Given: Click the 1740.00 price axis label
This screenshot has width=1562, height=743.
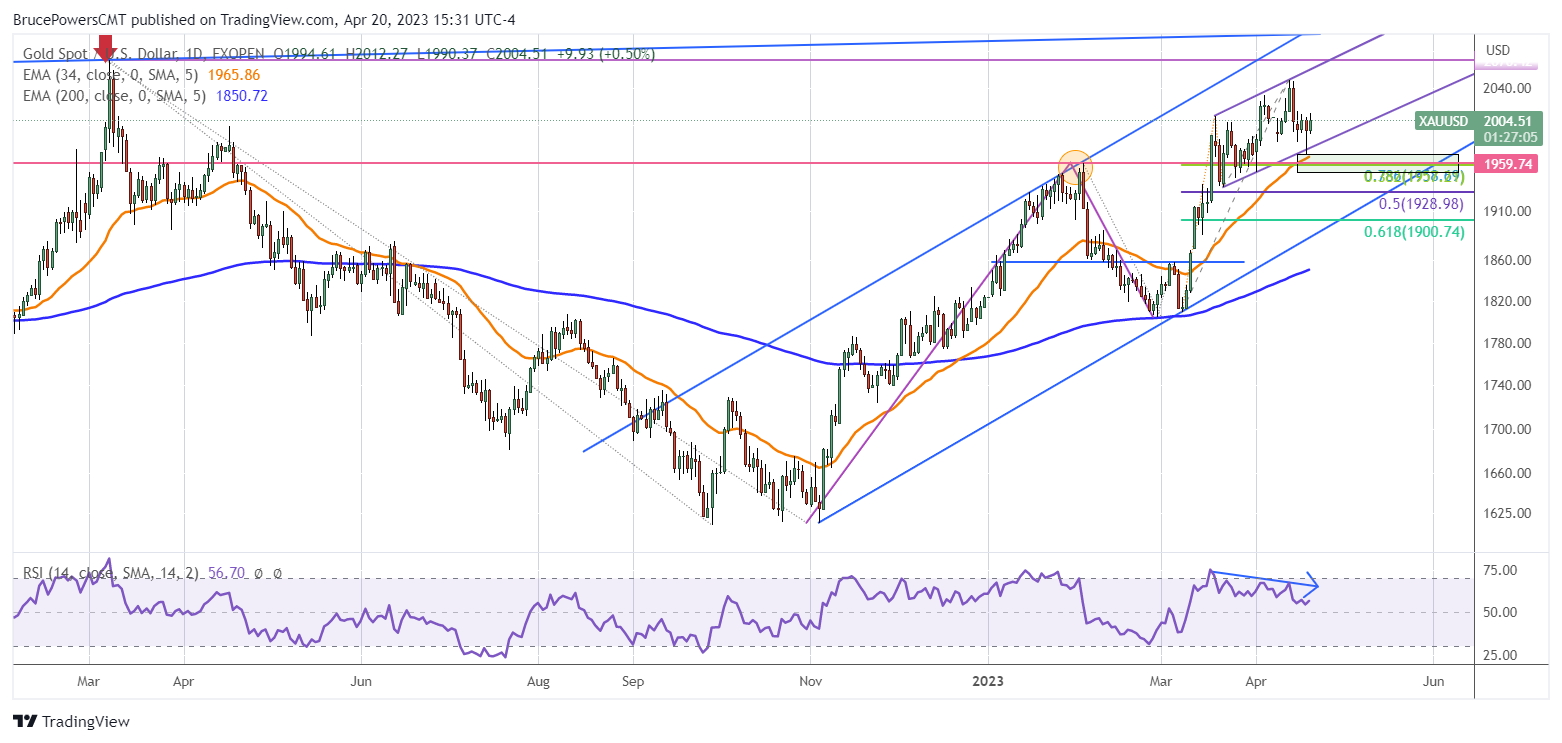Looking at the screenshot, I should tap(1507, 385).
